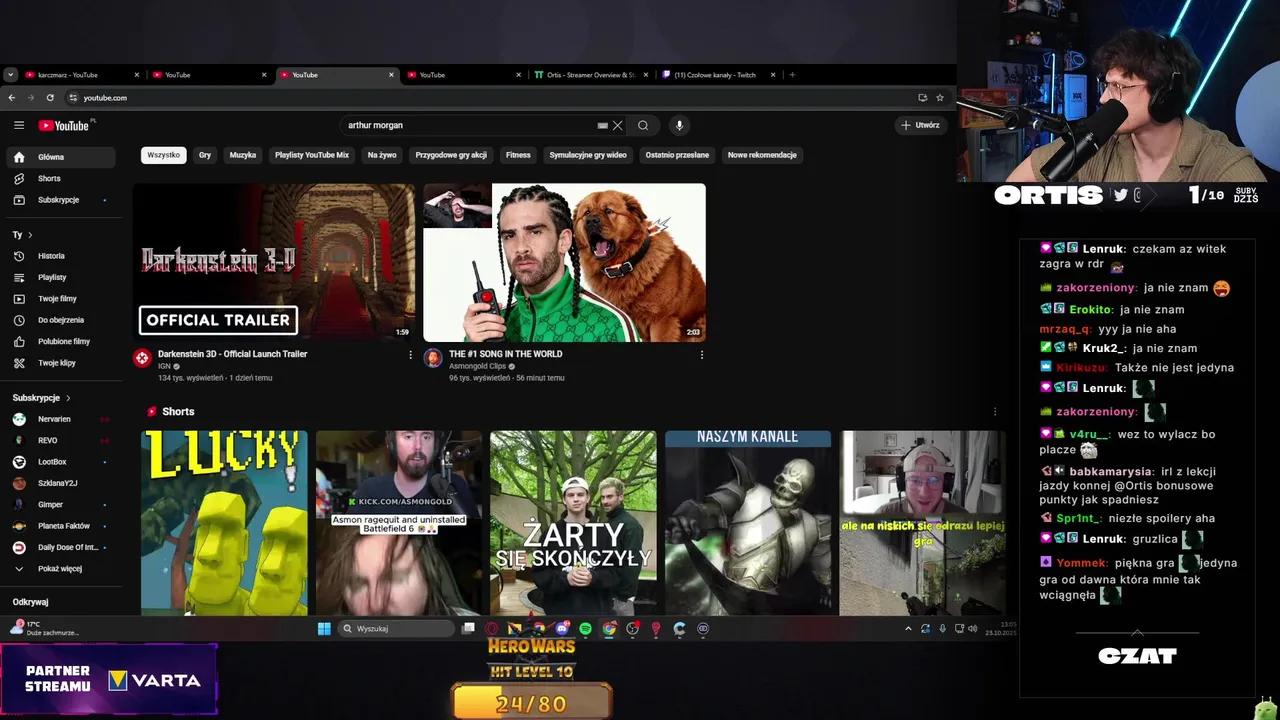
Task: Reload the page in the browser
Action: click(50, 98)
